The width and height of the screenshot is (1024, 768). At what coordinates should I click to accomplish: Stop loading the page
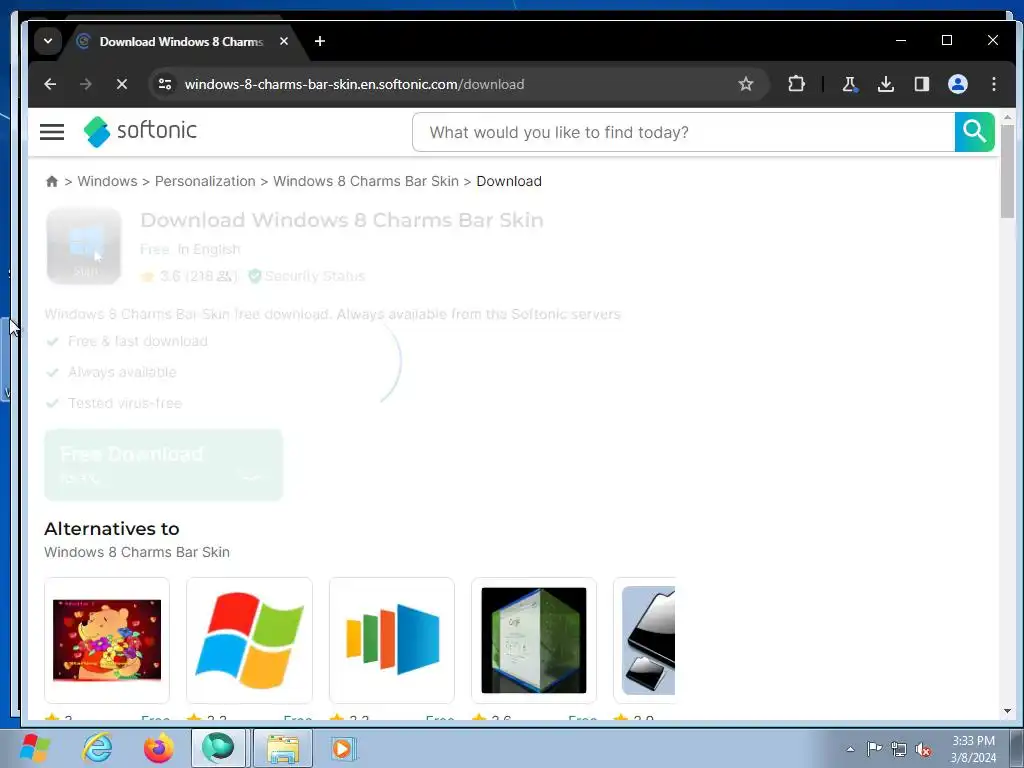point(121,84)
